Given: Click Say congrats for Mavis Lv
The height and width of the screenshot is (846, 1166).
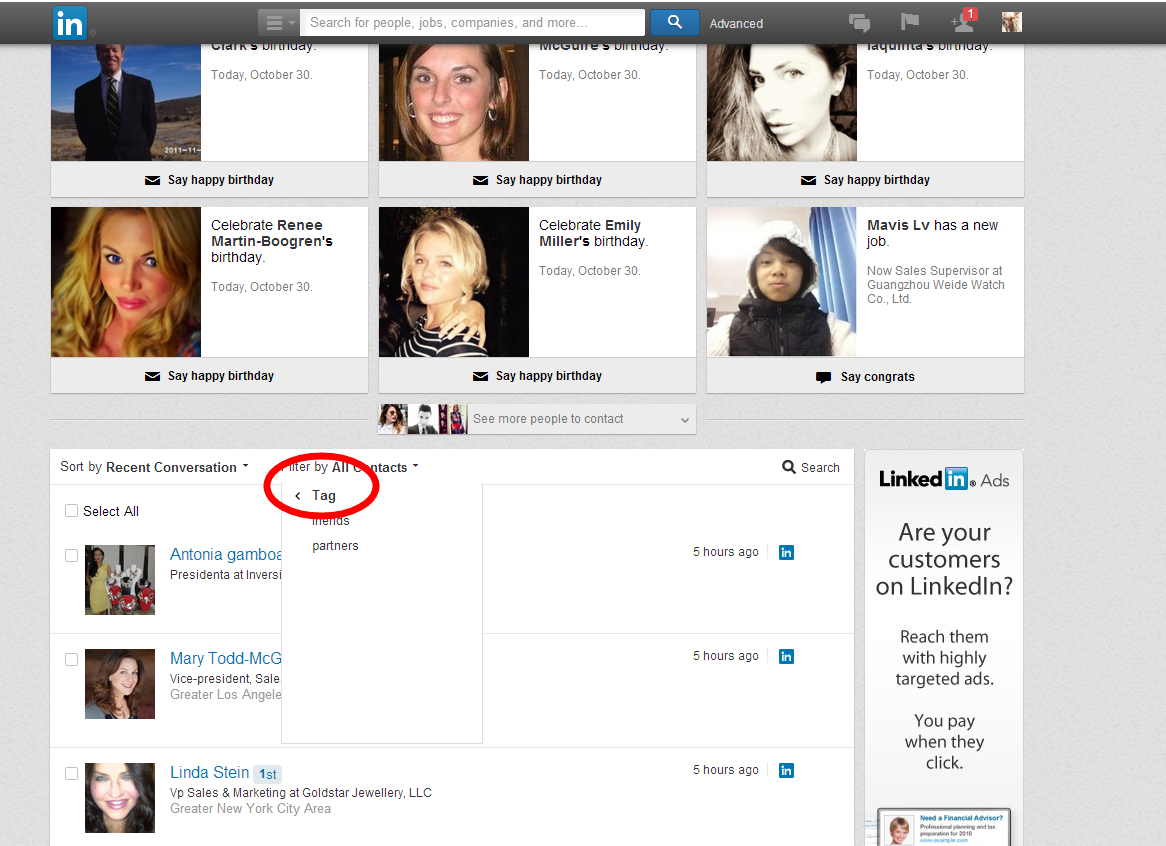Looking at the screenshot, I should click(x=865, y=377).
